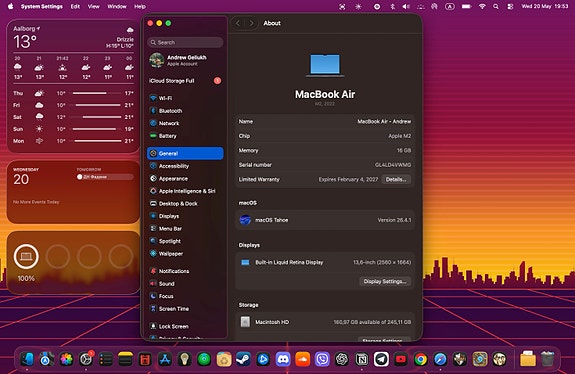The image size is (575, 374).
Task: Click the battery widget 100% ring
Action: (26, 256)
